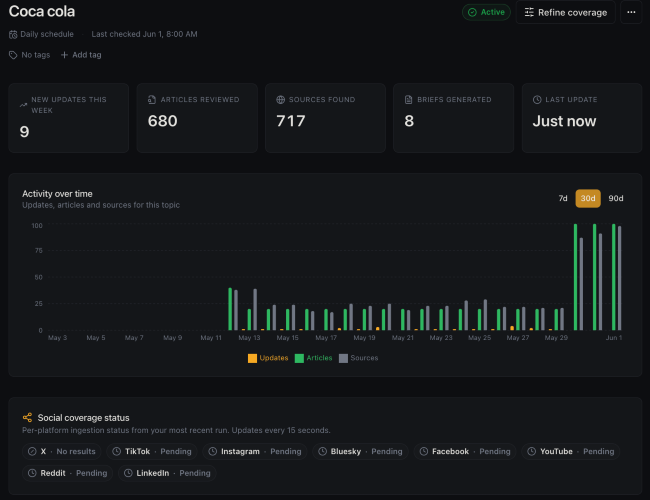
Task: Click the Articles Reviewed 680 value
Action: pos(162,121)
